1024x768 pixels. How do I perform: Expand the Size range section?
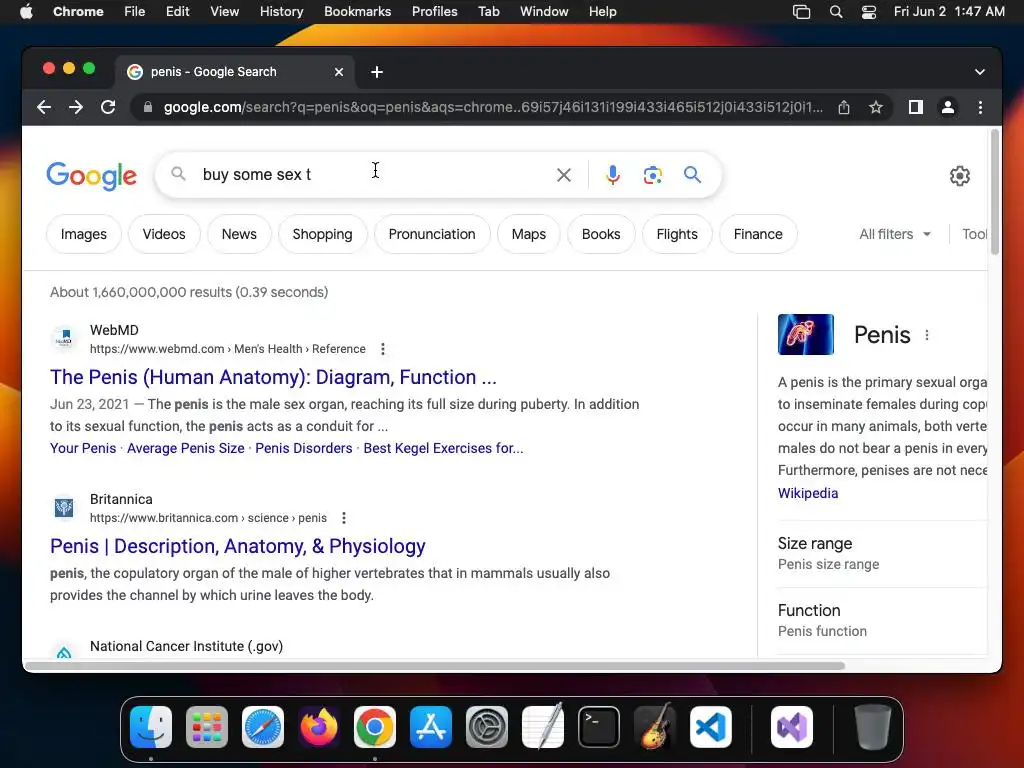point(882,554)
